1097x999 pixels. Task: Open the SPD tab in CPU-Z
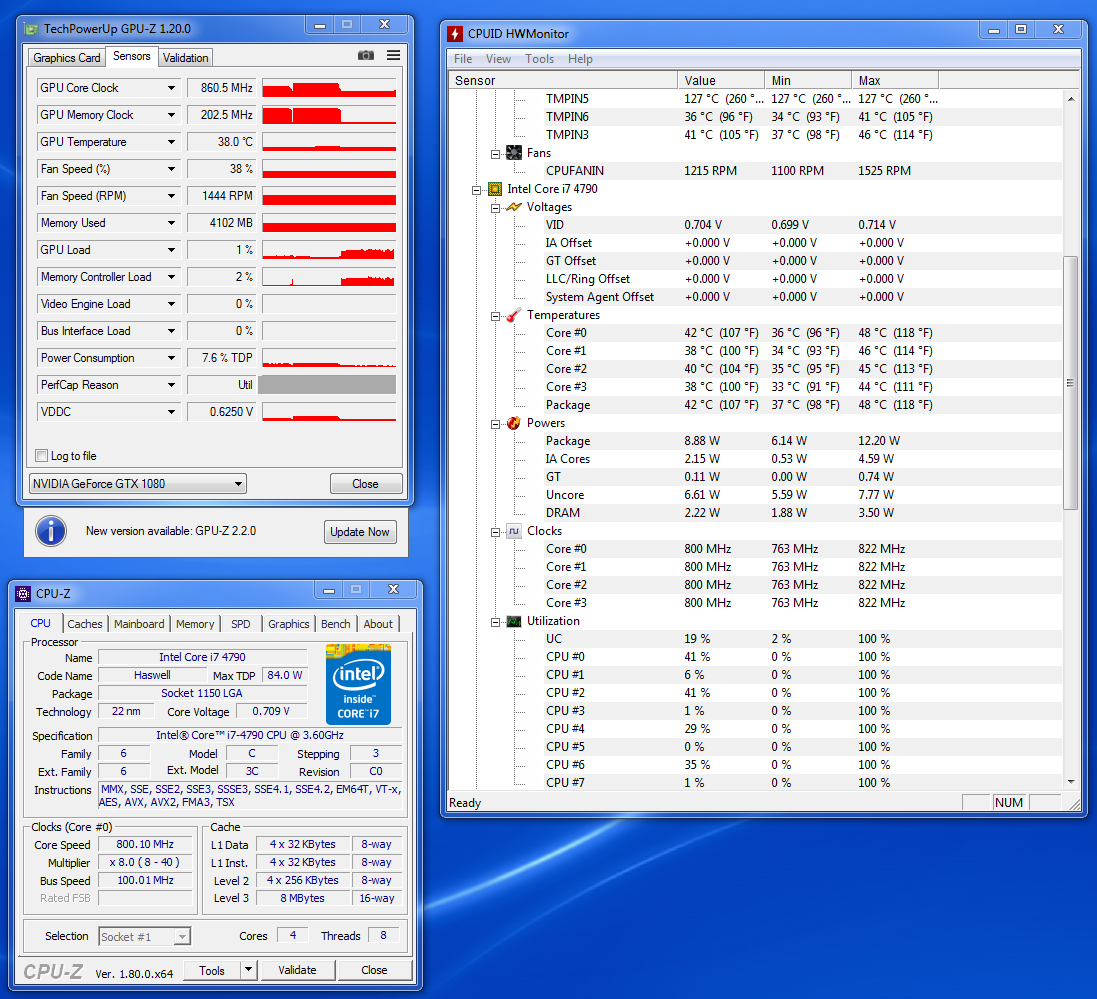click(241, 623)
